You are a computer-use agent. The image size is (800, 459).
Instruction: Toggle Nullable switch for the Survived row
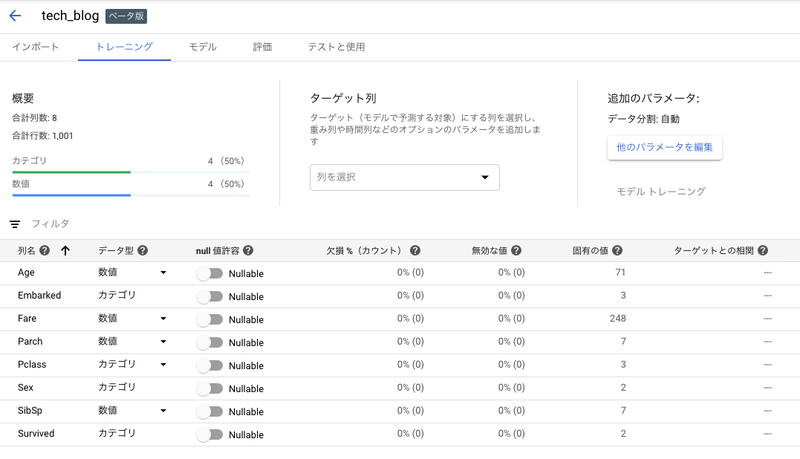click(210, 435)
